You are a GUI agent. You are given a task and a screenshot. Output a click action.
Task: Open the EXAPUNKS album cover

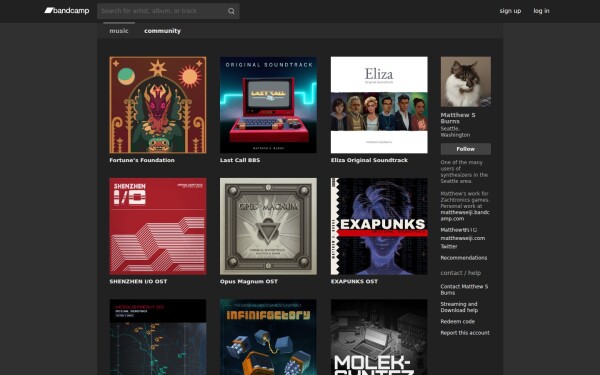click(379, 226)
